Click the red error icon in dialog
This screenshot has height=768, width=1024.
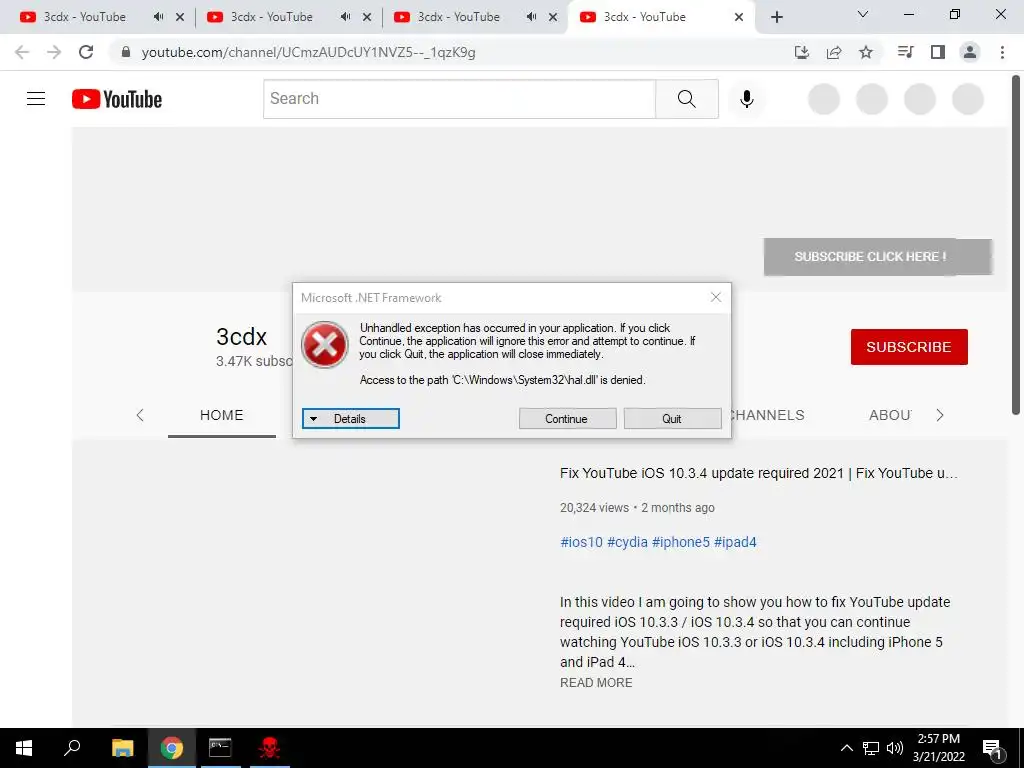pyautogui.click(x=325, y=344)
